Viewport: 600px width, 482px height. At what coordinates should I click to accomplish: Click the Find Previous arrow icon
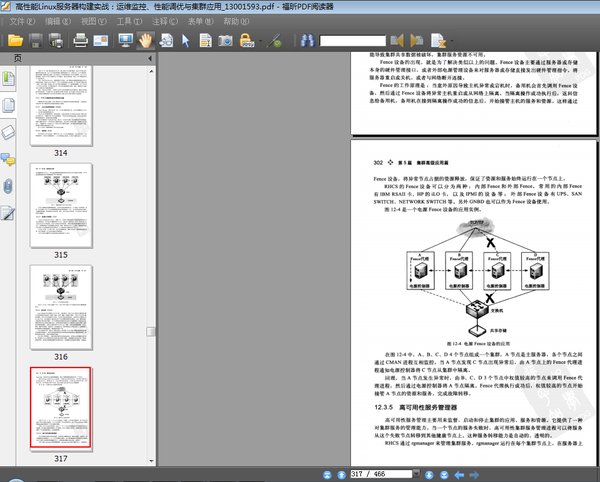coord(397,41)
